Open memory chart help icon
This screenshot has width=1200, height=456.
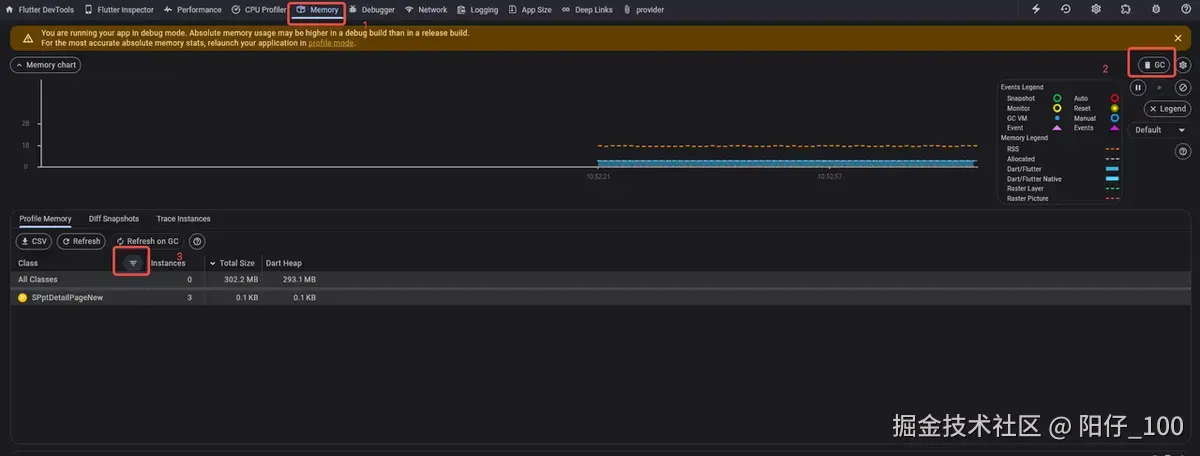point(1183,152)
